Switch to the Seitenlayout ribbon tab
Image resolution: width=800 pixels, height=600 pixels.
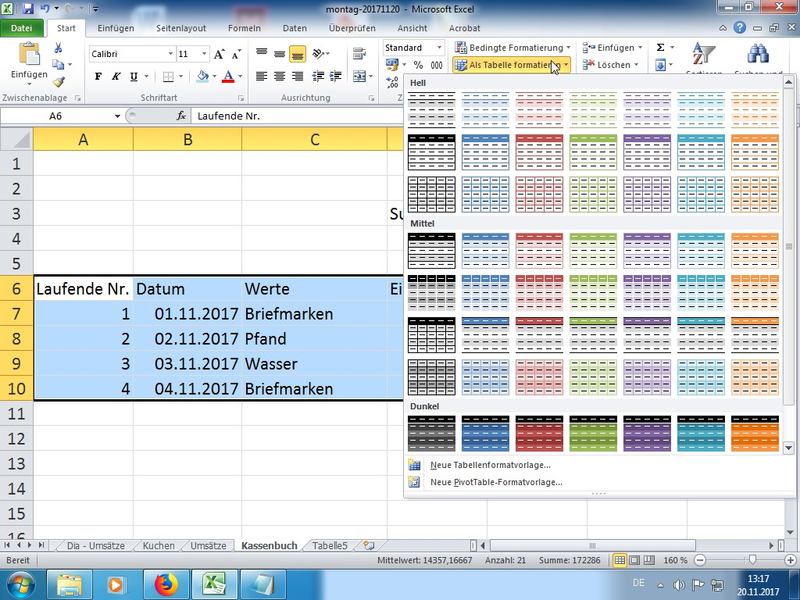(181, 28)
